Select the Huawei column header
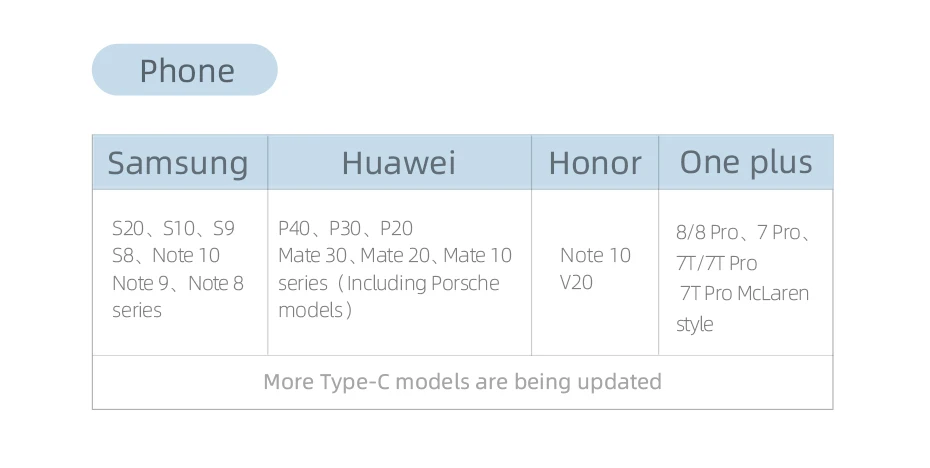Screen dimensions: 930x468 point(398,163)
